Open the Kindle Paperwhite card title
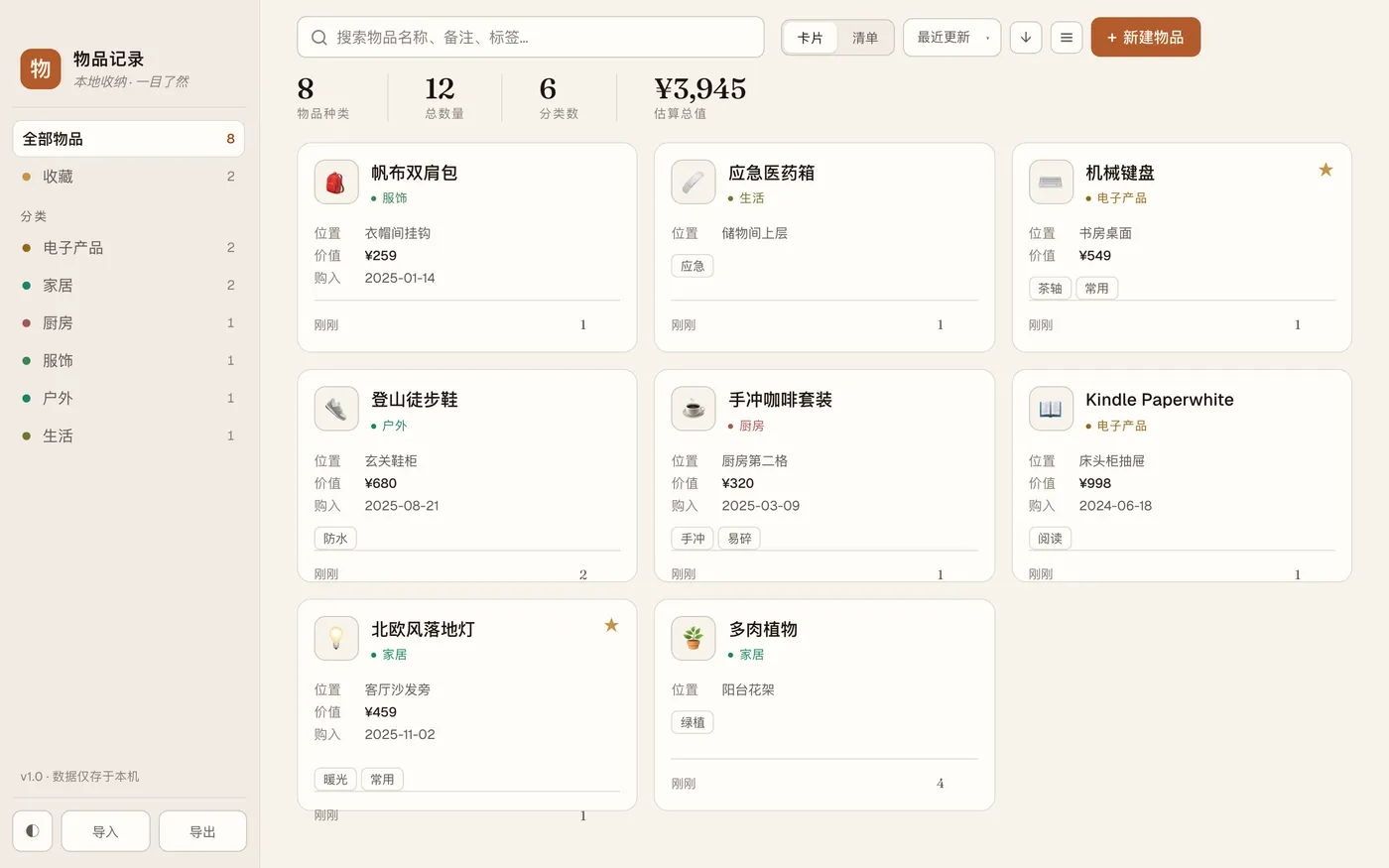Viewport: 1389px width, 868px height. (1159, 400)
